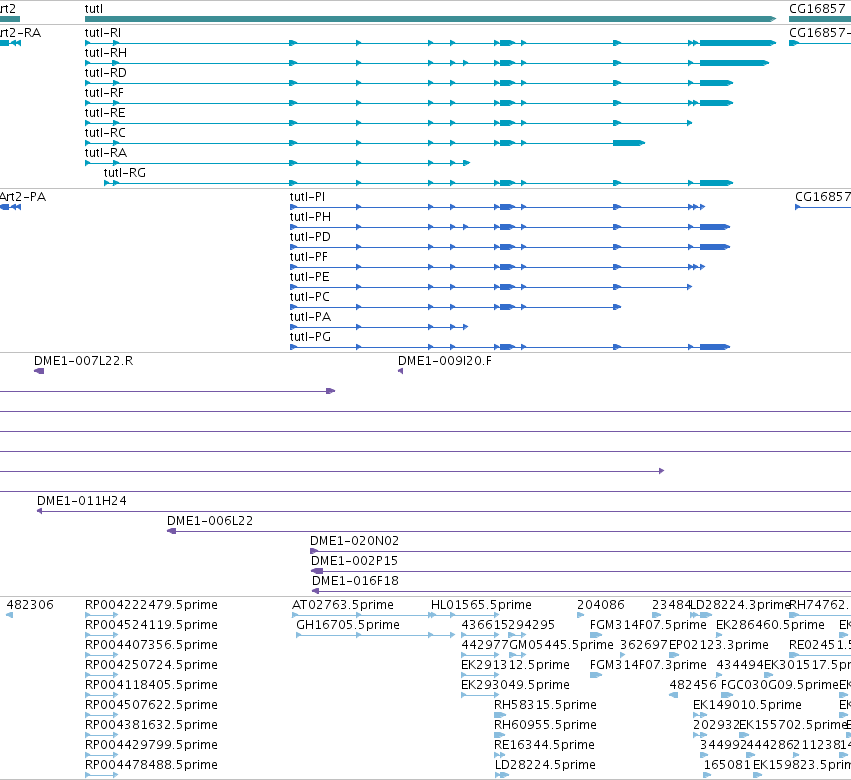This screenshot has height=780, width=851.
Task: Click the tutl-RC transcript label
Action: 105,133
